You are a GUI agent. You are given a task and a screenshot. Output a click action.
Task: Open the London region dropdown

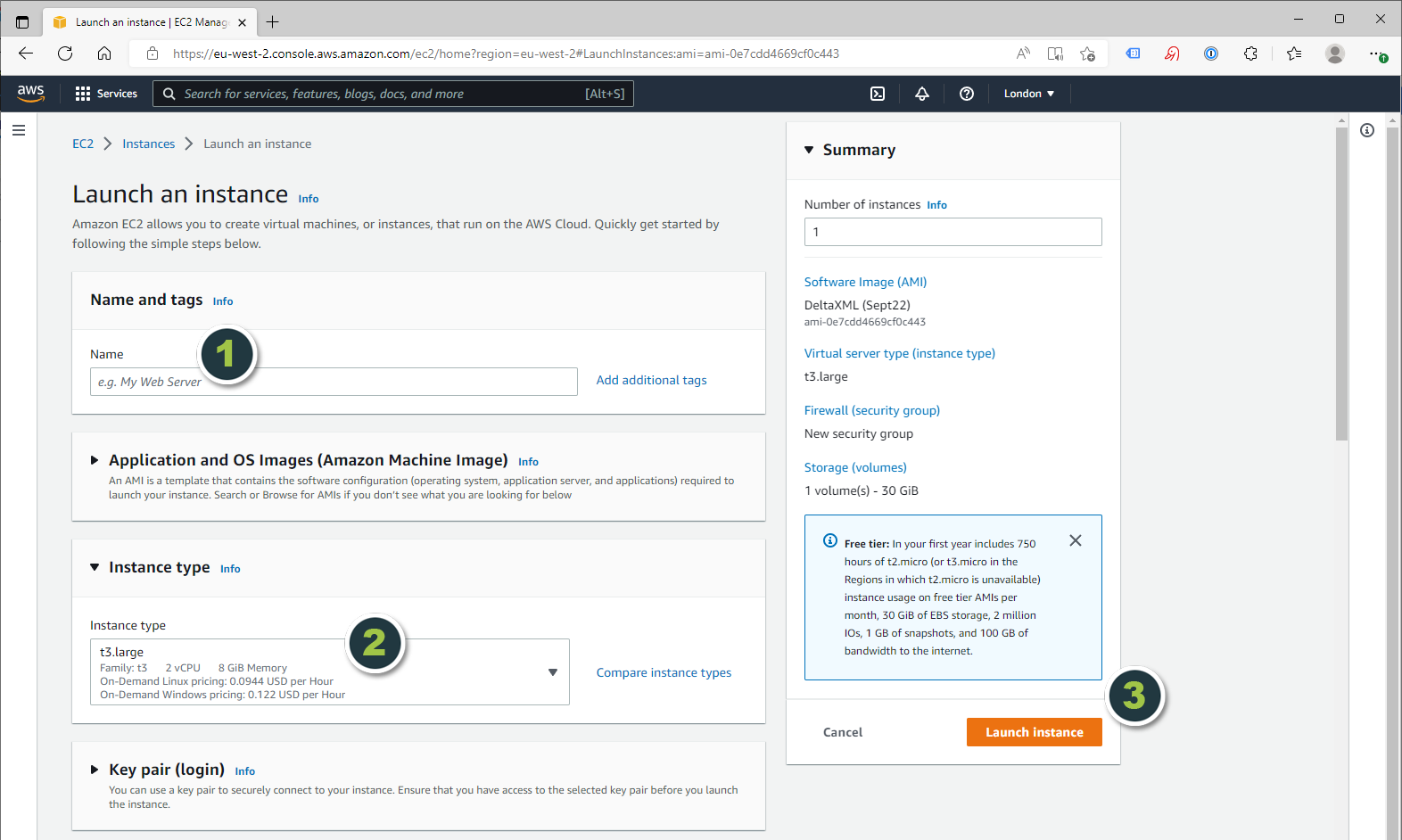(x=1028, y=94)
